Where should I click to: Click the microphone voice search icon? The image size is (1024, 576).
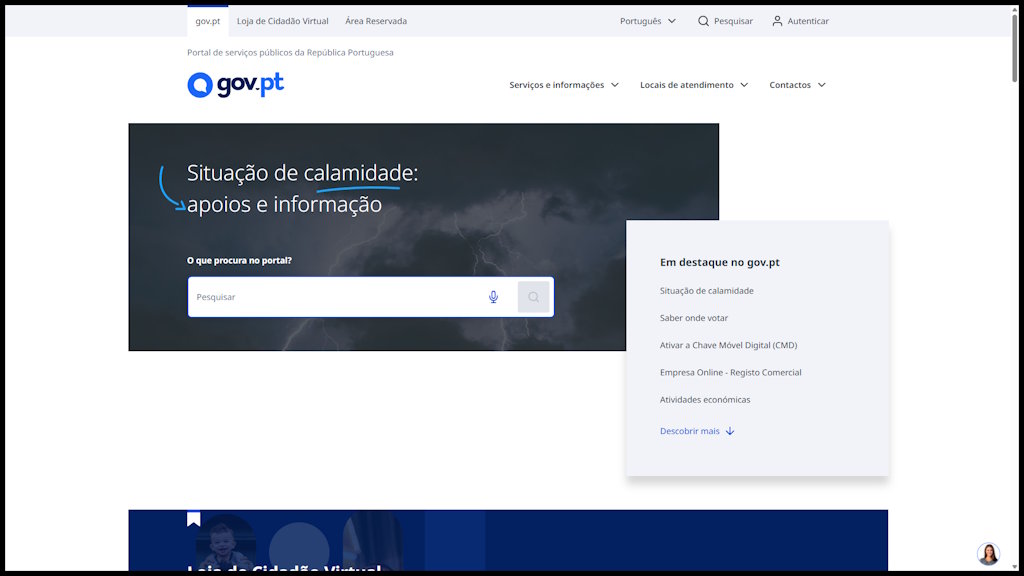pyautogui.click(x=493, y=297)
